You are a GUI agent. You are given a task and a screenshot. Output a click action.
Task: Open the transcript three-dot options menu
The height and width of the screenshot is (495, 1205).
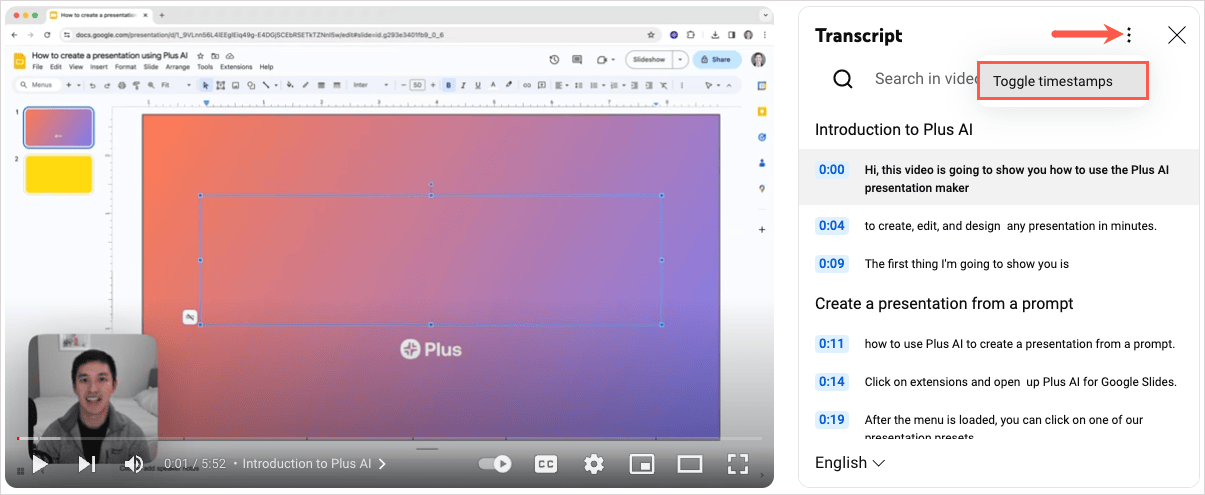tap(1128, 36)
